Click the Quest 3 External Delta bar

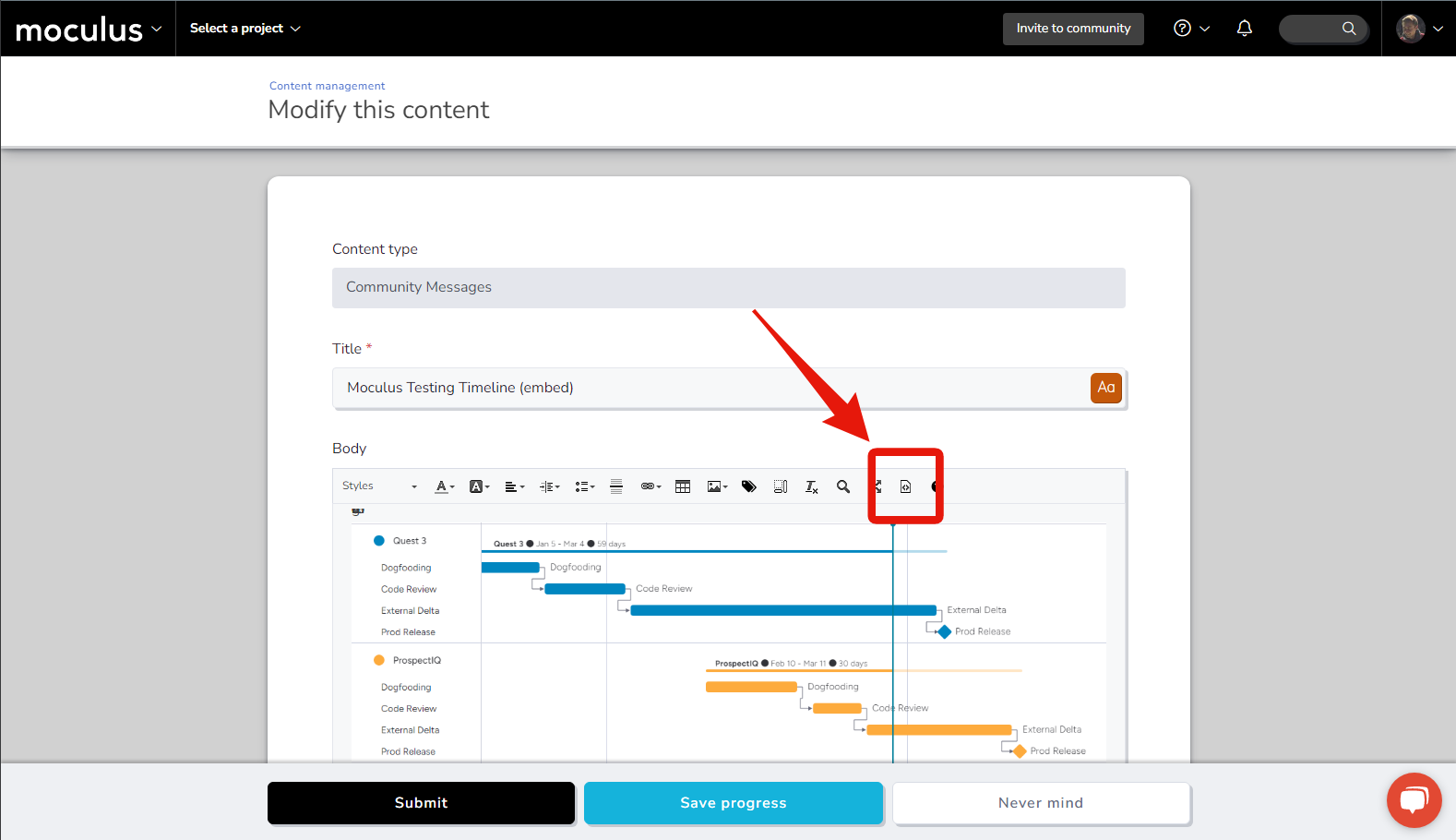coord(783,610)
